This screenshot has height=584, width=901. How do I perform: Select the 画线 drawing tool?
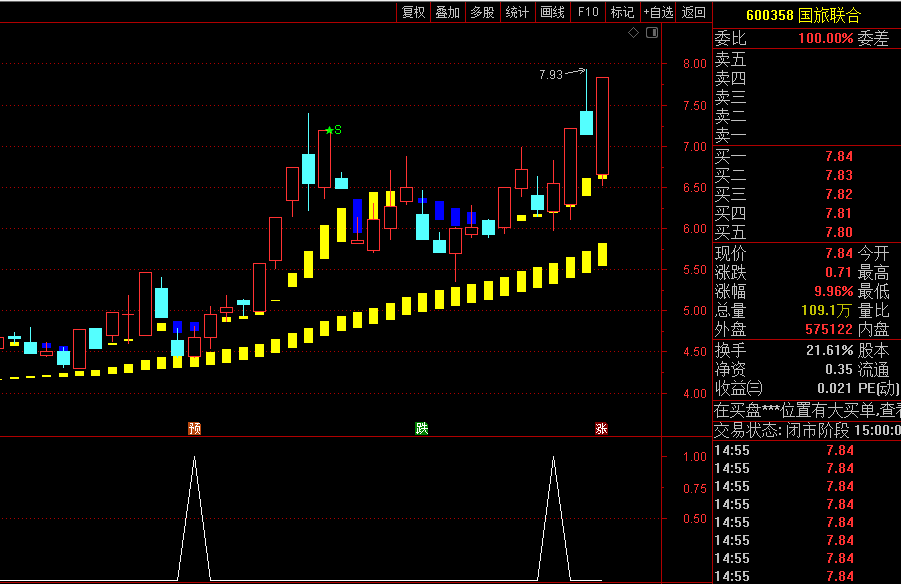[x=552, y=12]
